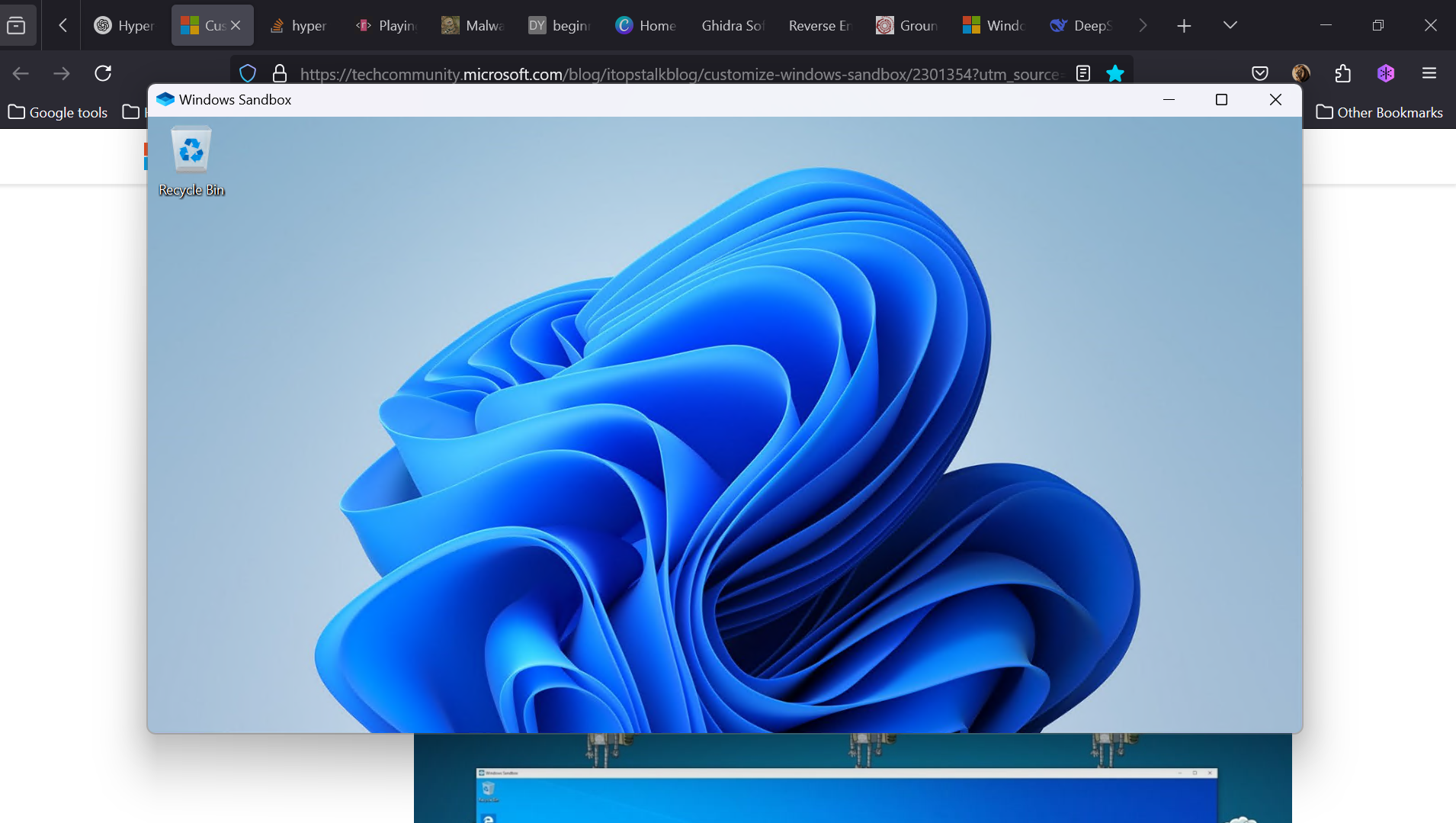Image resolution: width=1456 pixels, height=823 pixels.
Task: Click the purple extension icon in toolbar
Action: [x=1386, y=73]
